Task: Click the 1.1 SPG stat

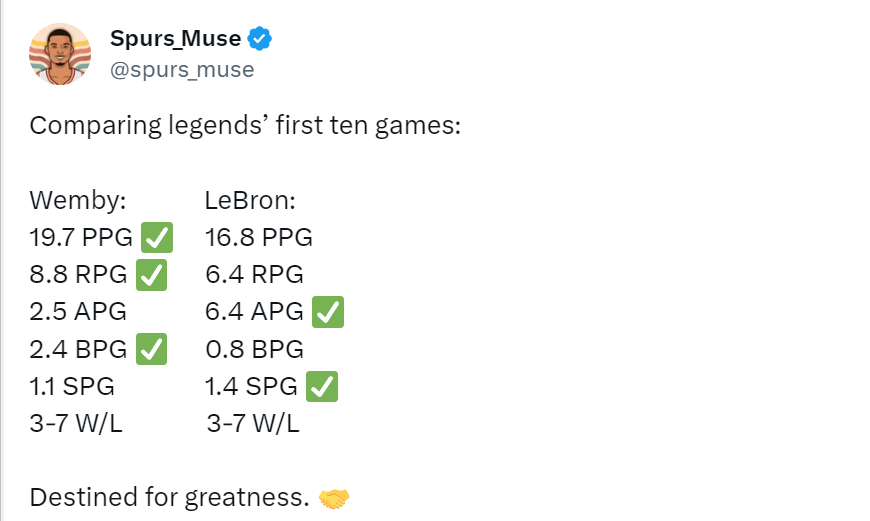Action: click(x=72, y=387)
